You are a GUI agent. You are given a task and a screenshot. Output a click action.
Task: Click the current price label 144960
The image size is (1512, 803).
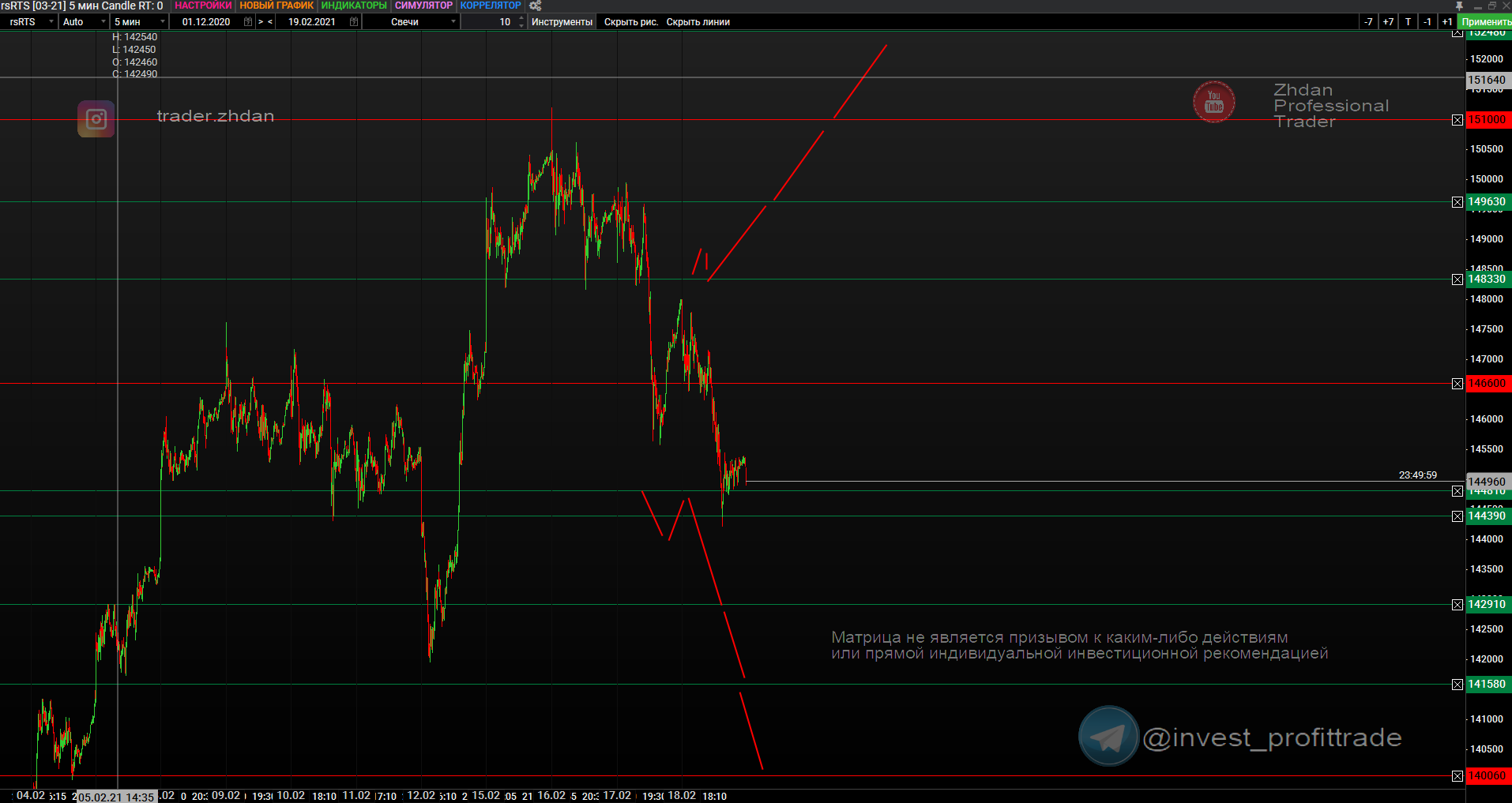tap(1488, 482)
